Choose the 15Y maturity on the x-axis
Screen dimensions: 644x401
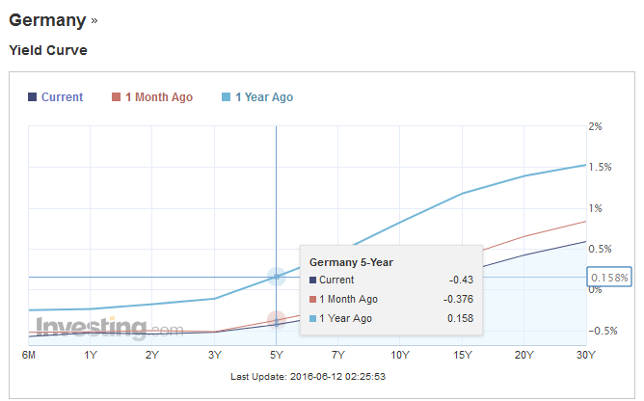(x=462, y=355)
